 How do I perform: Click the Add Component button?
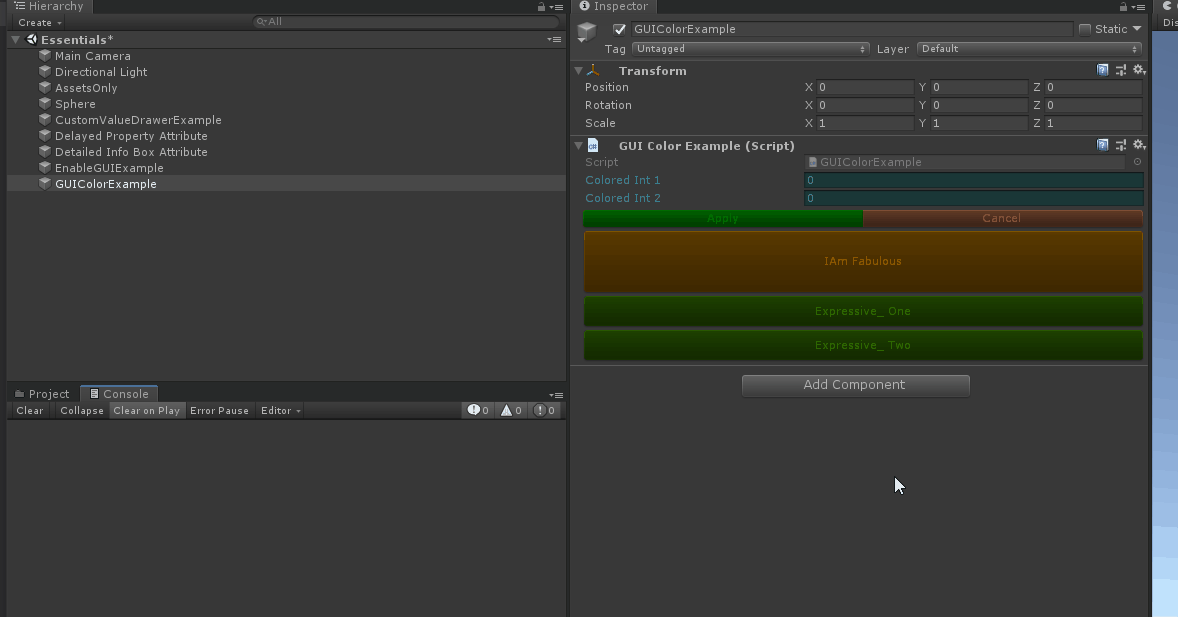click(855, 385)
